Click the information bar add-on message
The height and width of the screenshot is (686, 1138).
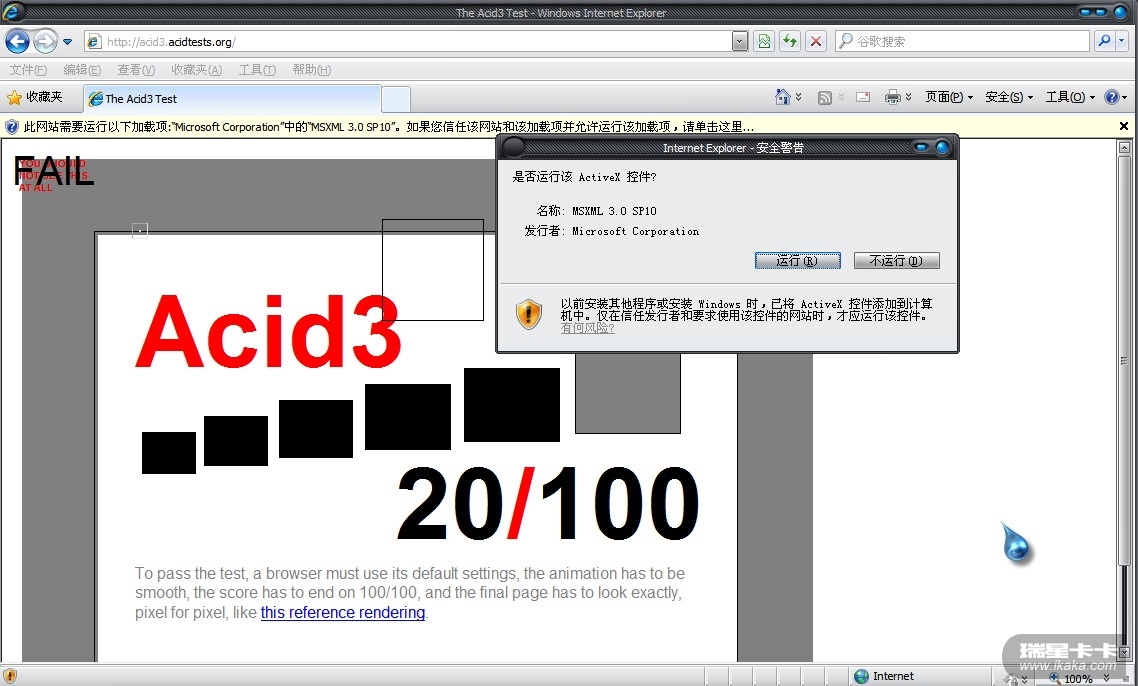(x=388, y=126)
